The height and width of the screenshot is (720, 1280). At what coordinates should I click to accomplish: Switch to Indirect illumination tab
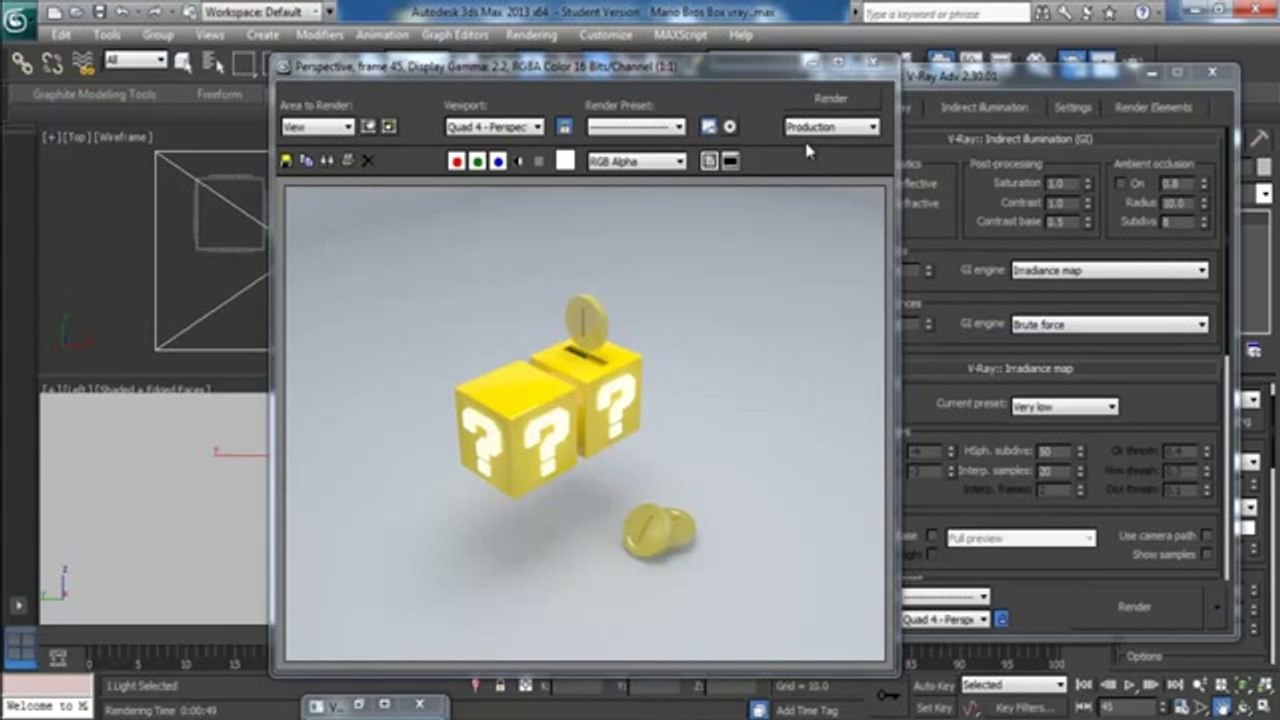click(984, 107)
